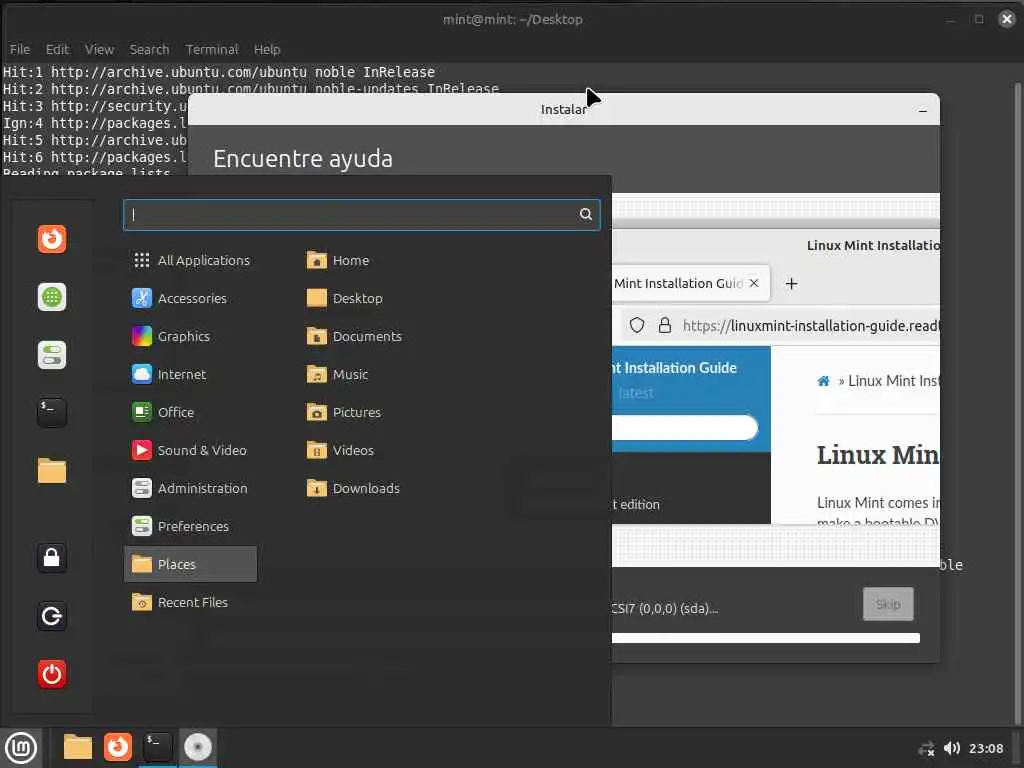1024x768 pixels.
Task: Minimize the Instalar installer window
Action: (923, 110)
